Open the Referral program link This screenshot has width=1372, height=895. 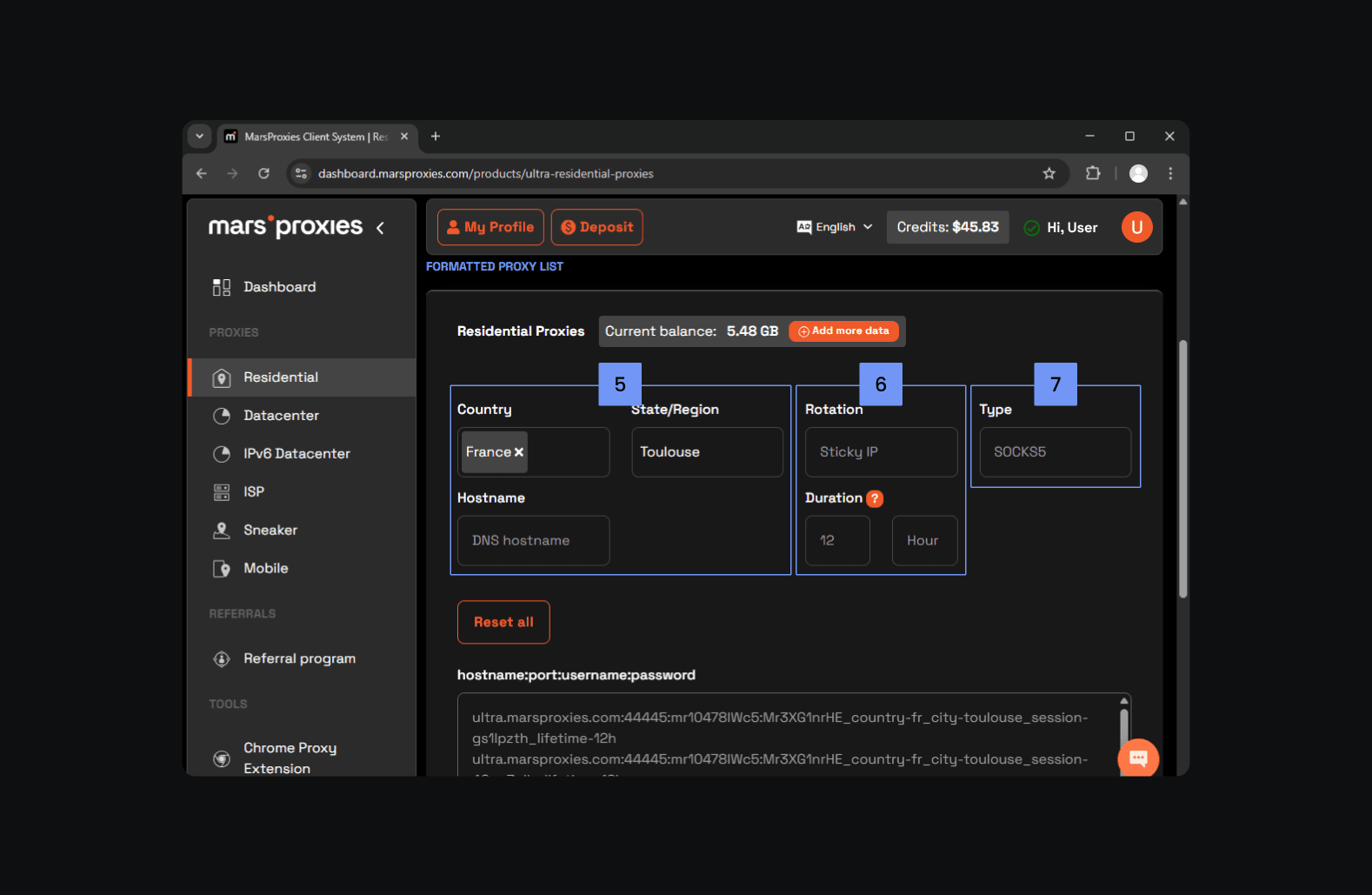pos(299,659)
